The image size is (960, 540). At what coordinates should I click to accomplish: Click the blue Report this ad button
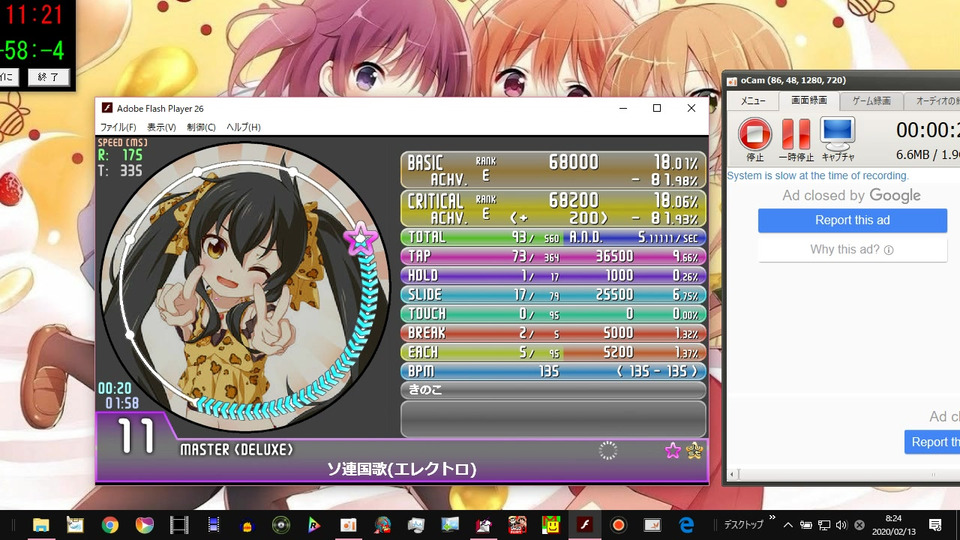pyautogui.click(x=852, y=220)
